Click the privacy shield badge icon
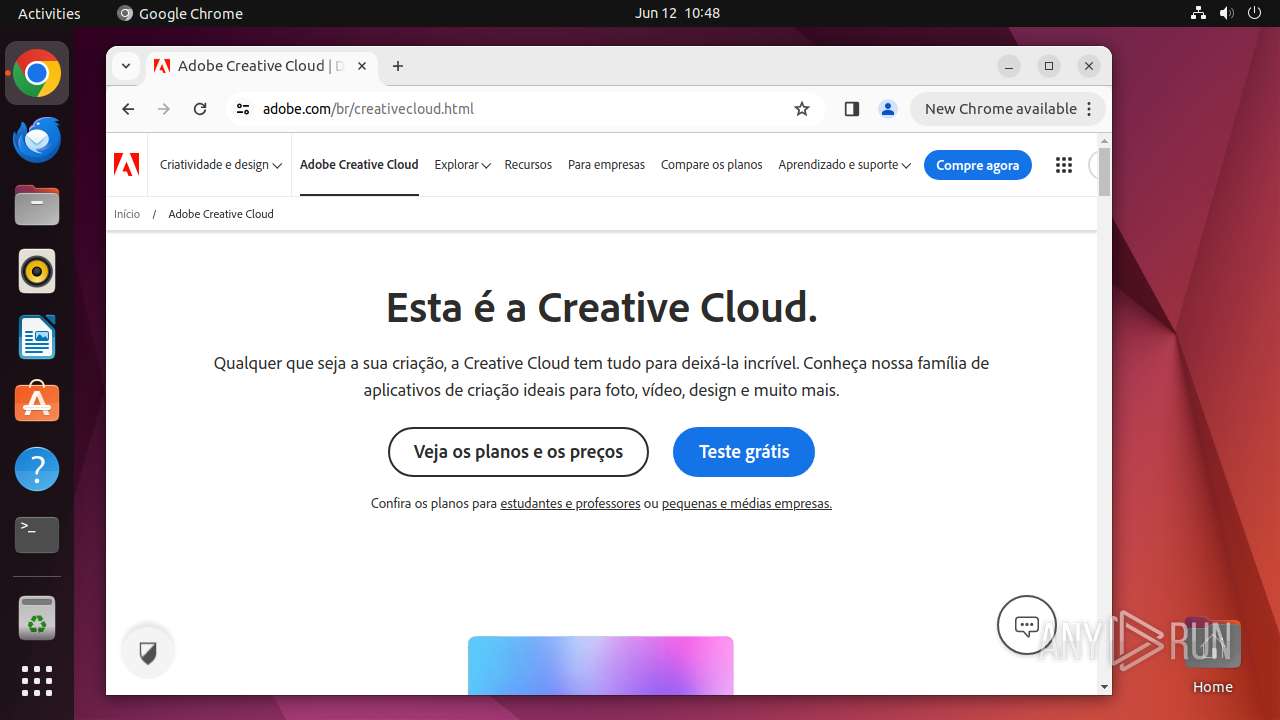 click(148, 653)
